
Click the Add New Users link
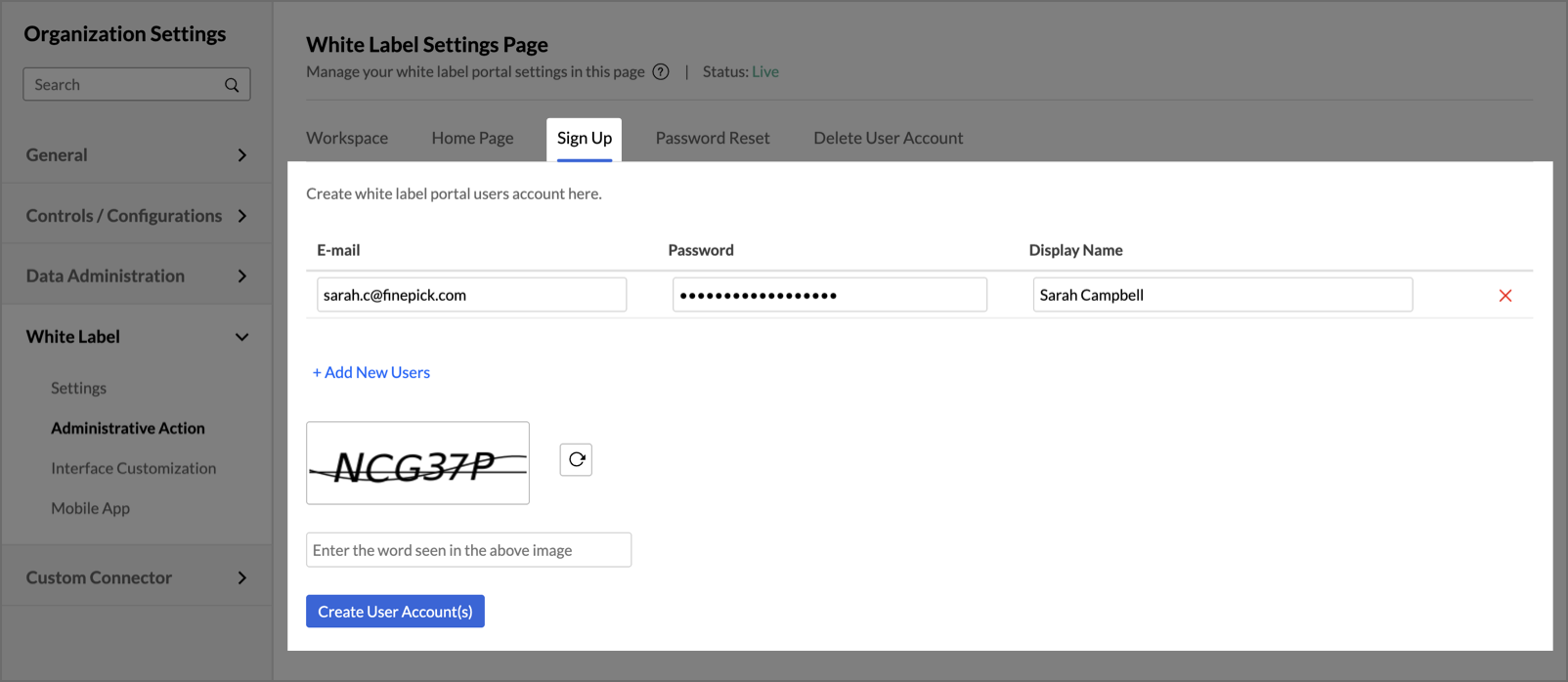371,372
